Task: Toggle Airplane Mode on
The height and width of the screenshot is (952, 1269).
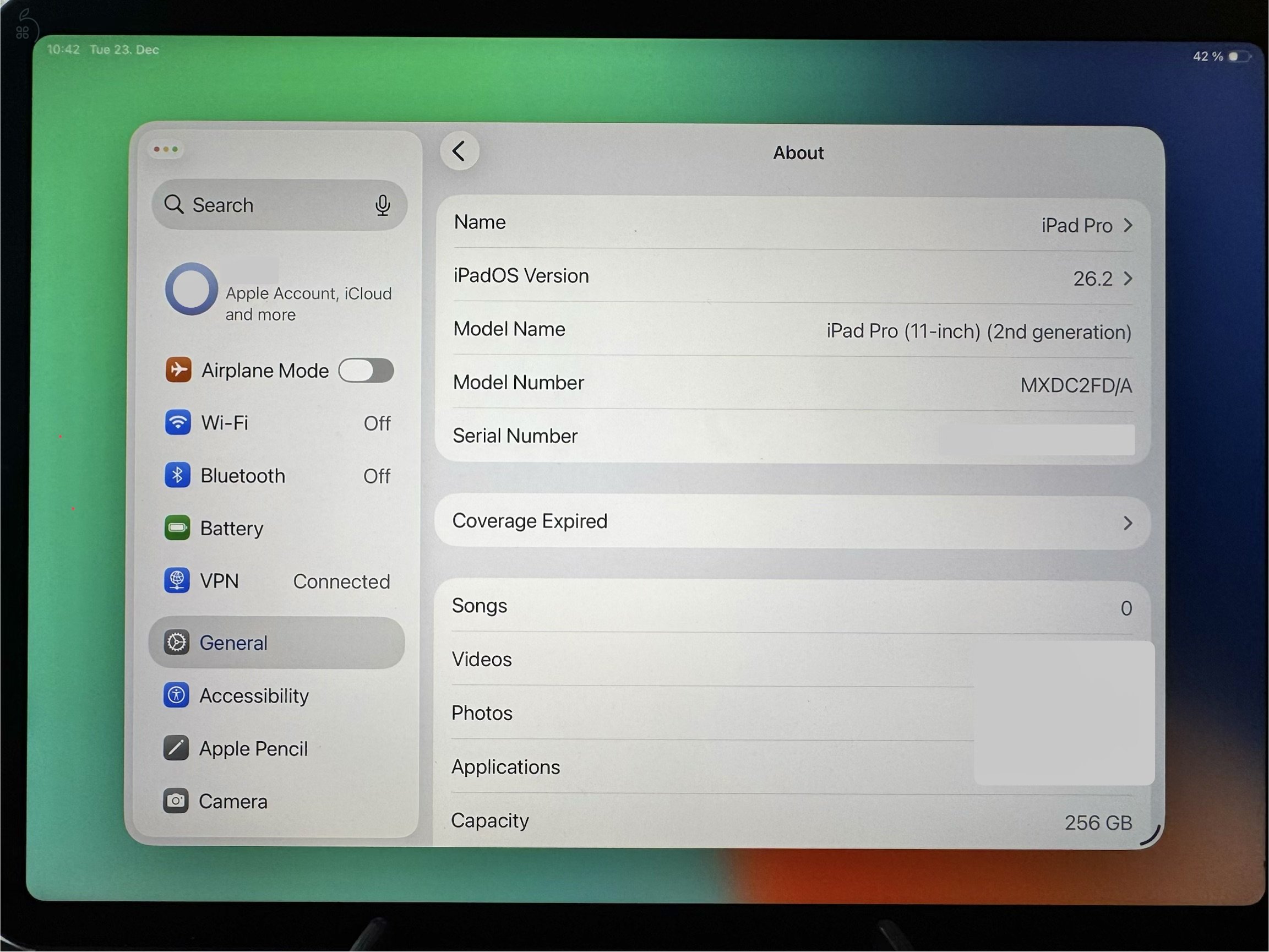Action: pos(366,371)
